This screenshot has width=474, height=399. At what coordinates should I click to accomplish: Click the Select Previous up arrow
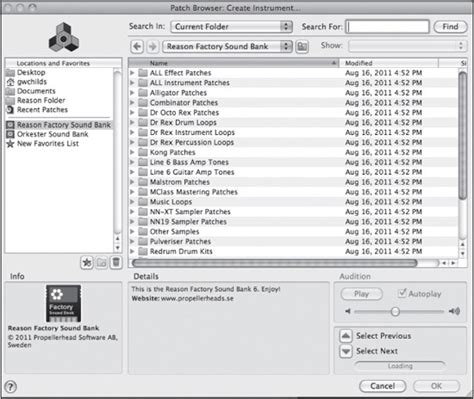point(346,336)
